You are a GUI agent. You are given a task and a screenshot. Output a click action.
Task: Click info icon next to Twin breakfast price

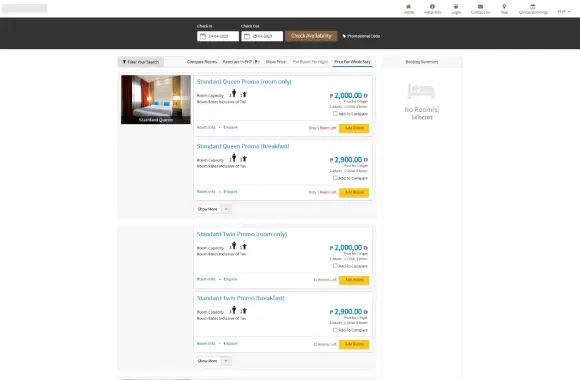coord(365,312)
